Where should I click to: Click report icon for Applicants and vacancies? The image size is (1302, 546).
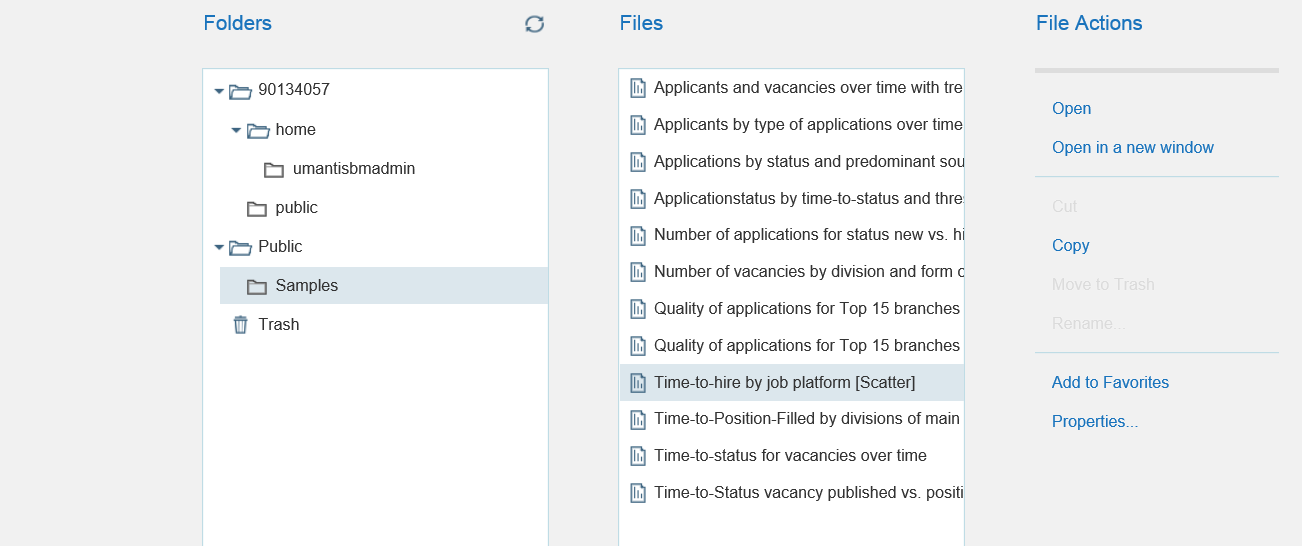[638, 88]
